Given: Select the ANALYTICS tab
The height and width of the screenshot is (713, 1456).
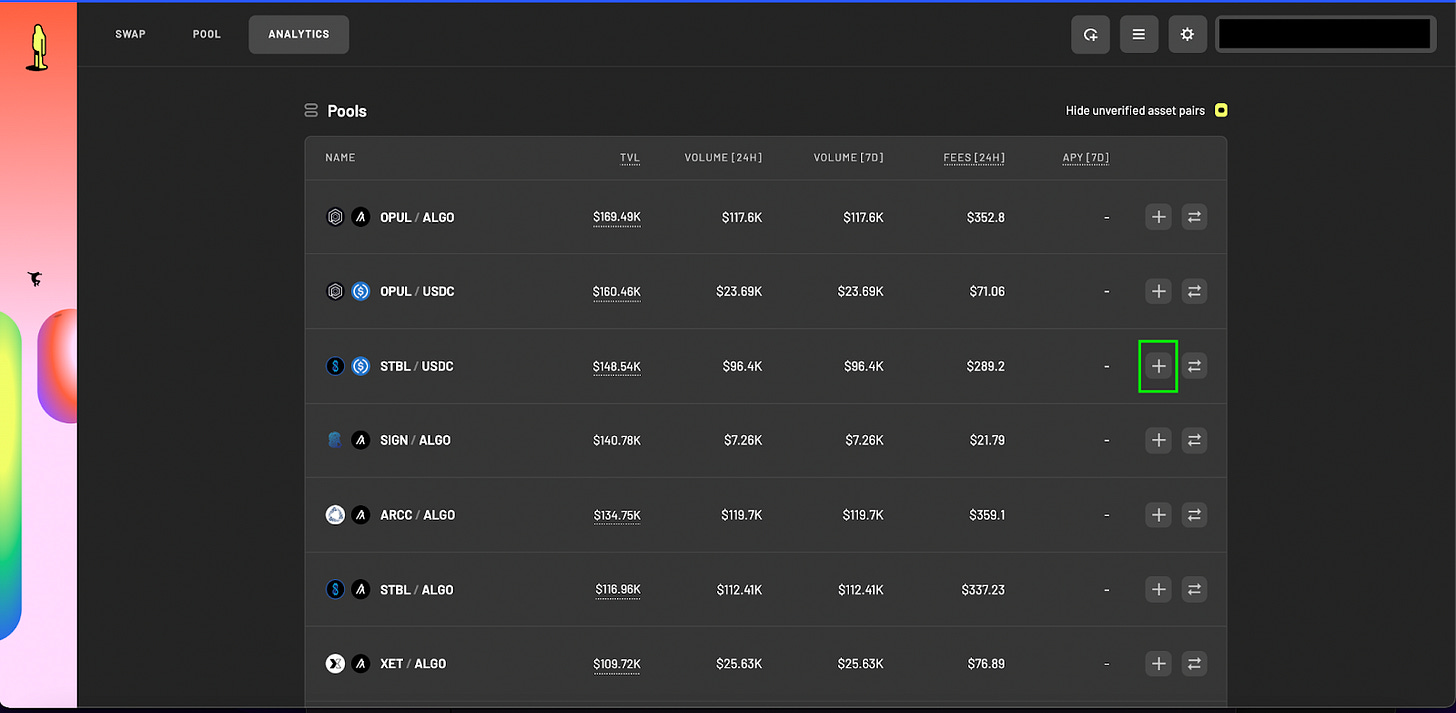Looking at the screenshot, I should (299, 34).
